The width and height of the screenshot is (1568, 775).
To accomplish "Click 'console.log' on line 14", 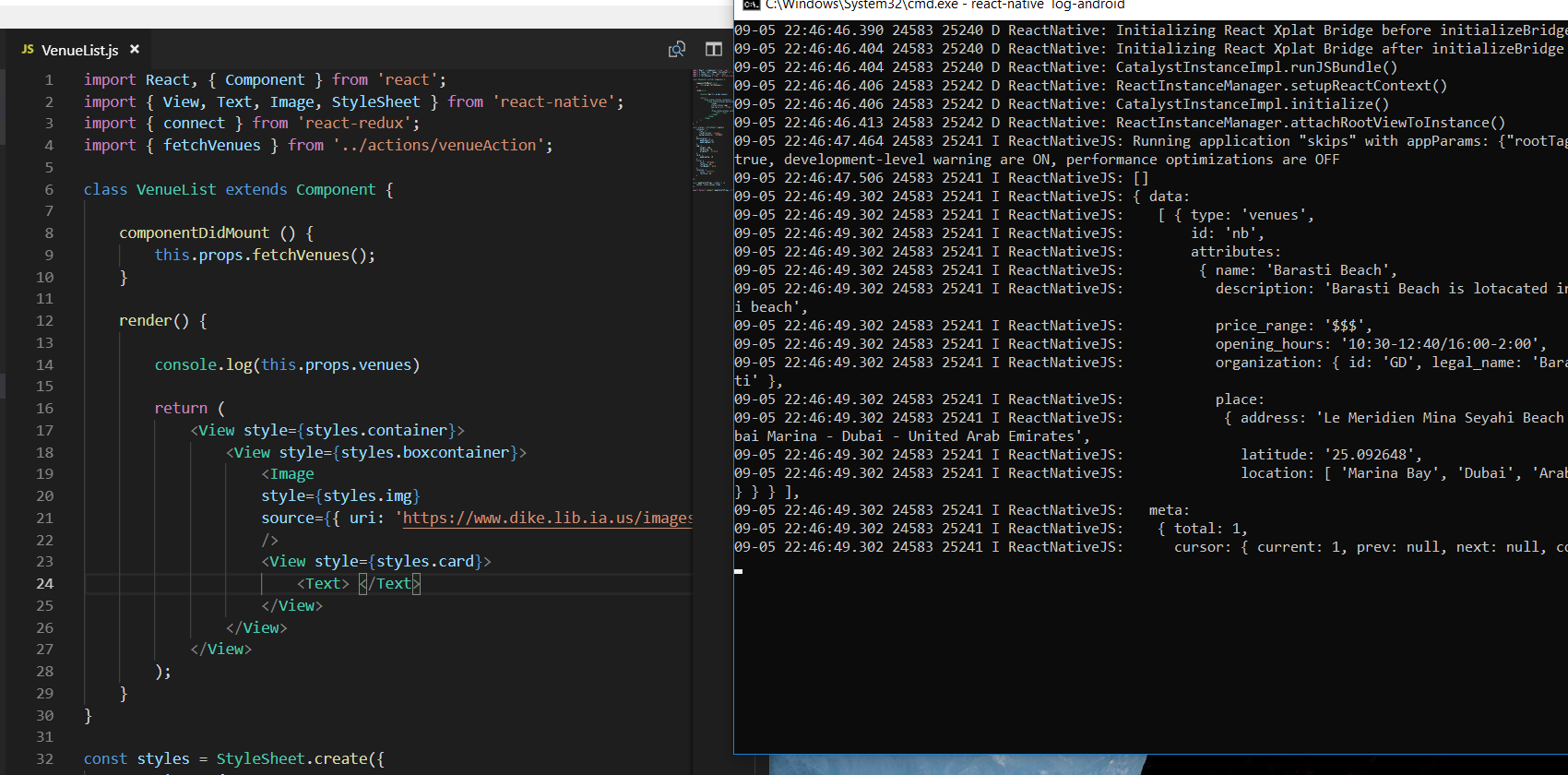I will (203, 364).
